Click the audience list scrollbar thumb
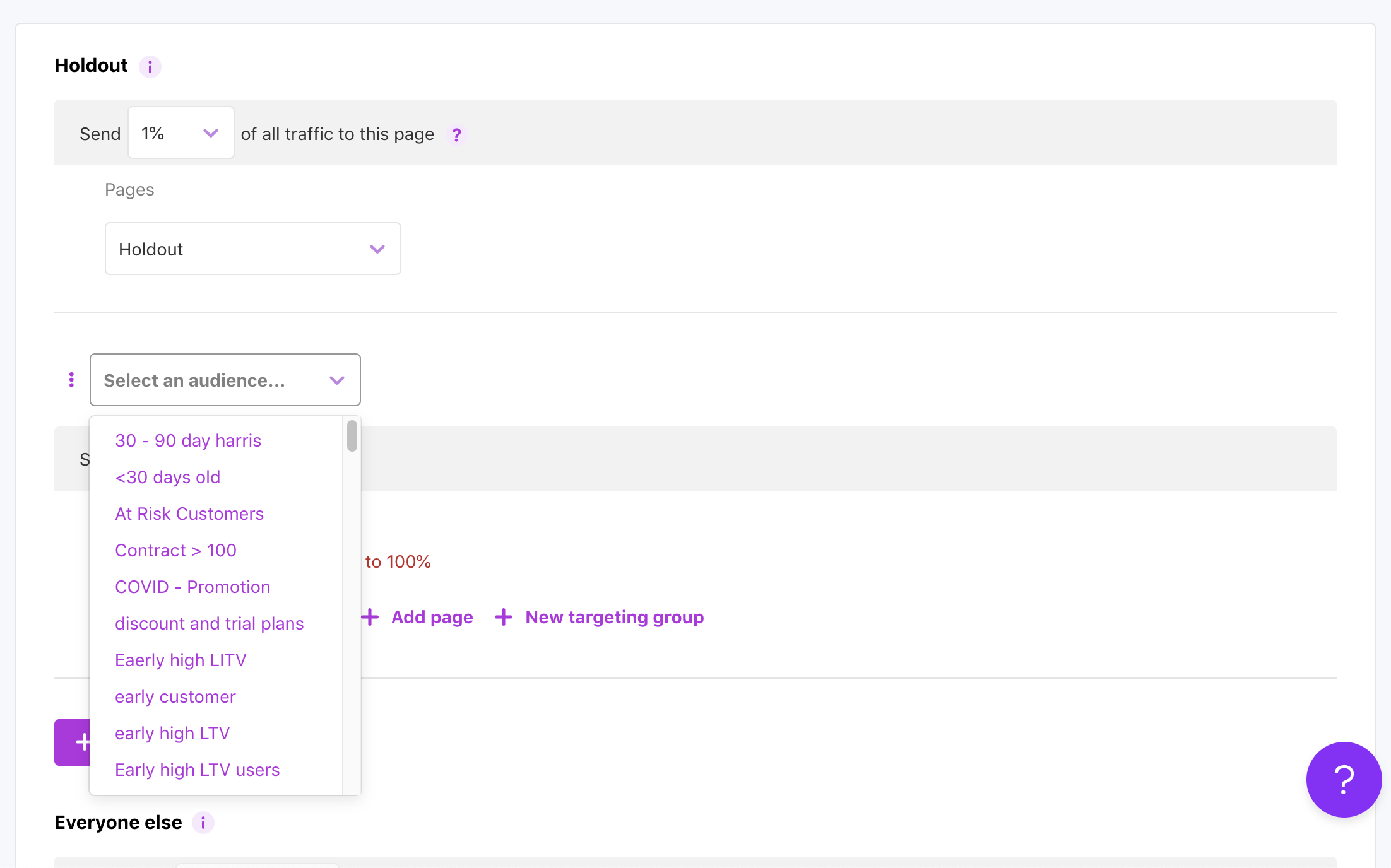Screen dimensions: 1391x868 tap(352, 437)
